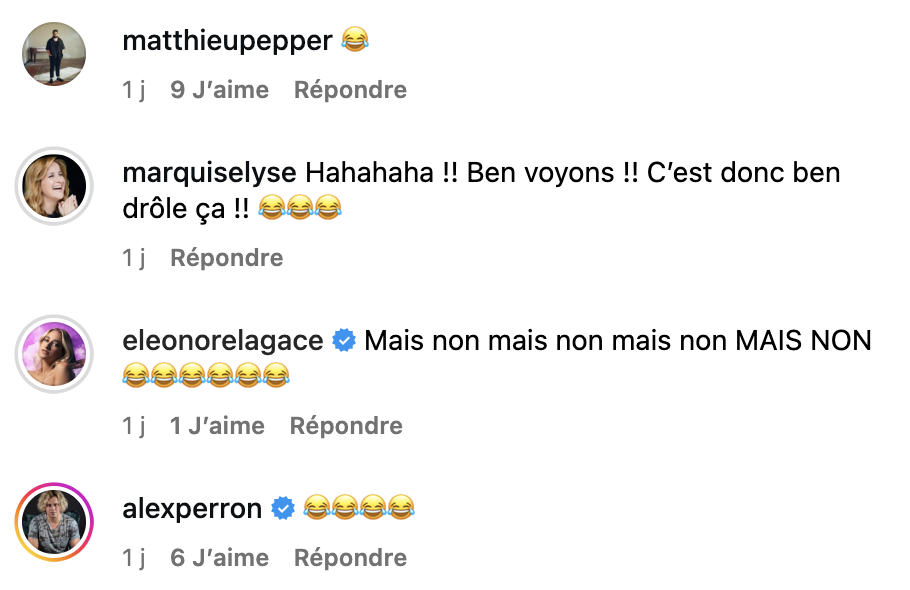Reply to alexperron's comment
The image size is (910, 590).
tap(350, 558)
